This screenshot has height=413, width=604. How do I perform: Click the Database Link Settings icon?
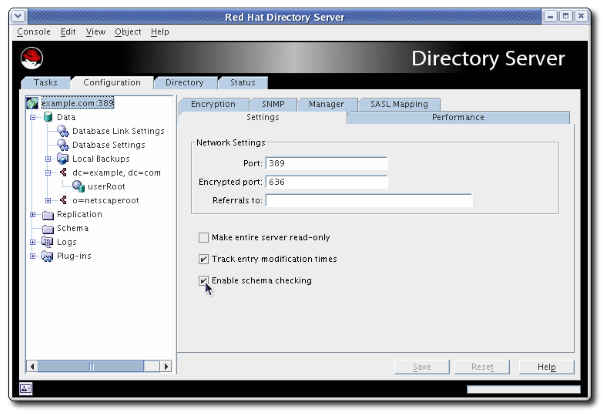63,131
